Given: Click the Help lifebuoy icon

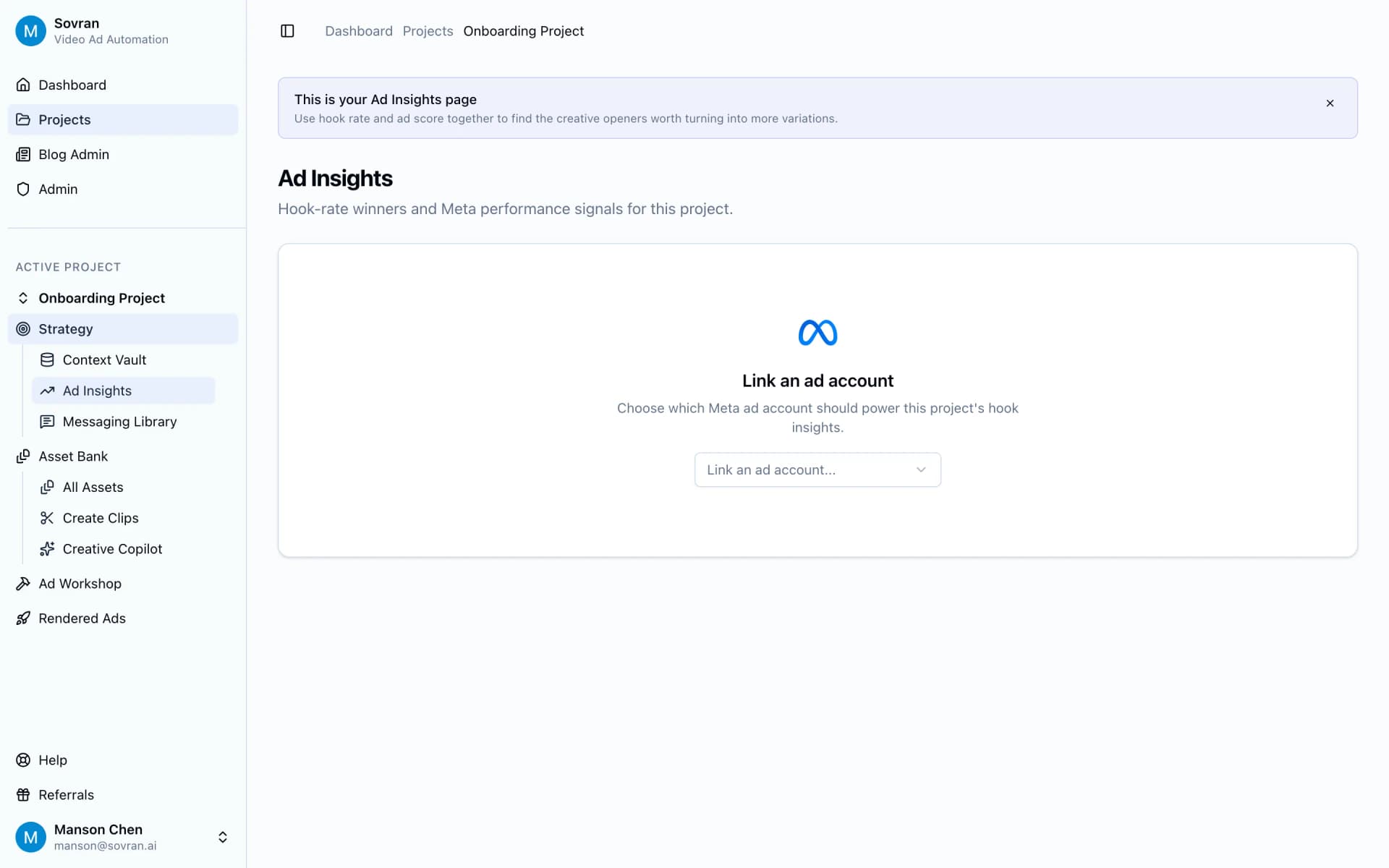Looking at the screenshot, I should (x=23, y=760).
